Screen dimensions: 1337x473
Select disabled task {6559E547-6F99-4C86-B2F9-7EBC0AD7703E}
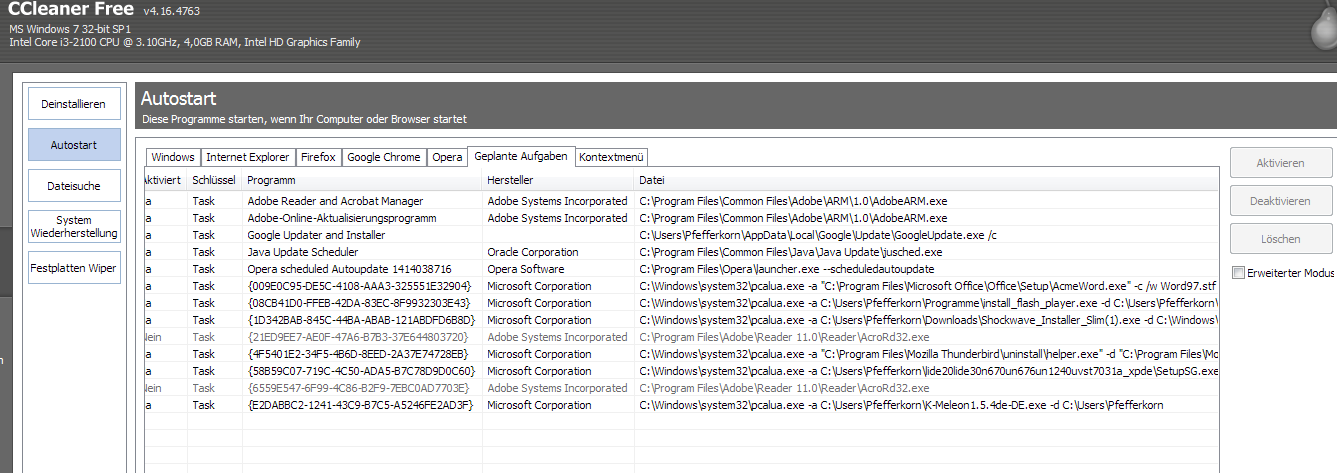(681, 388)
